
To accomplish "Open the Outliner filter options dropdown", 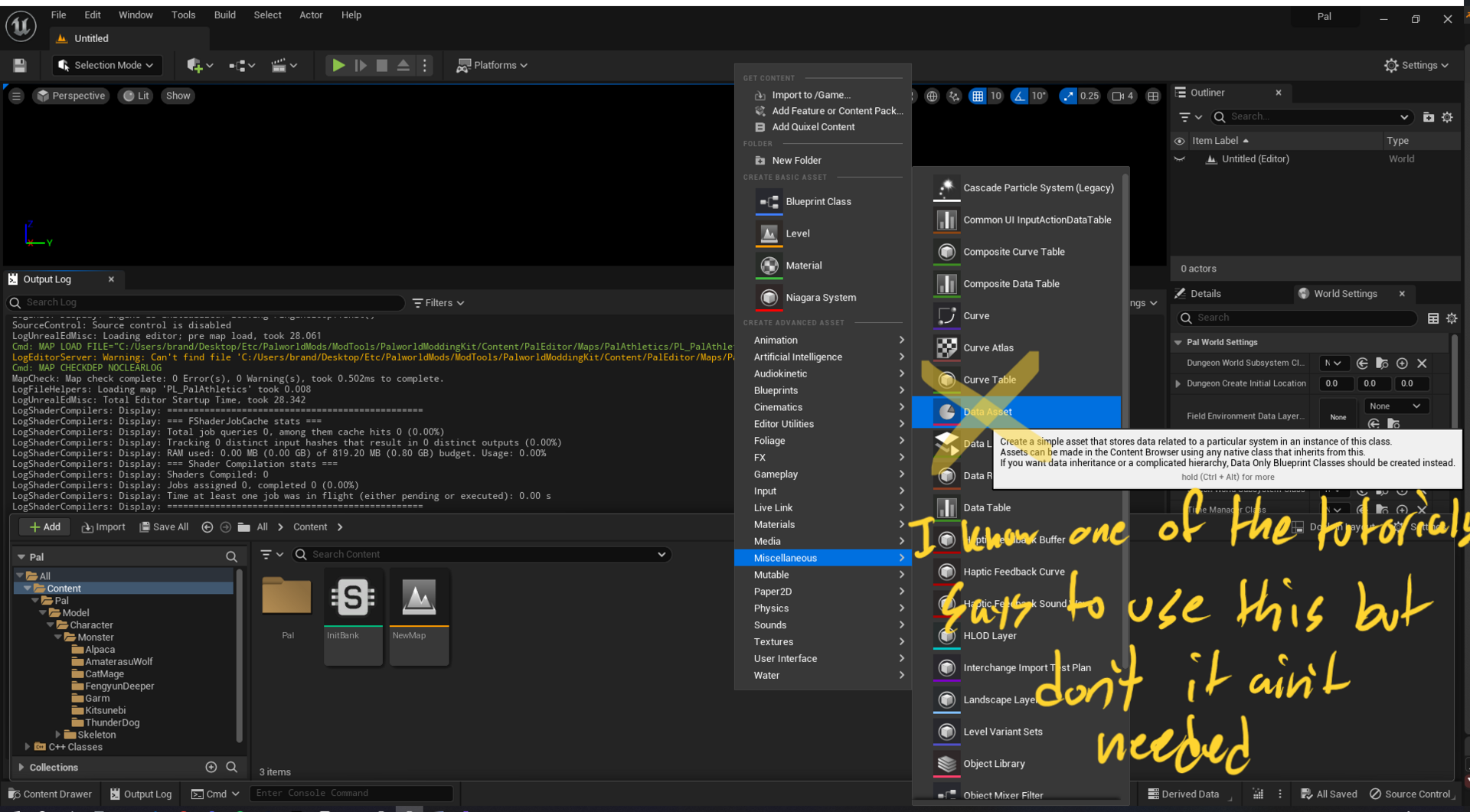I will pos(1190,117).
